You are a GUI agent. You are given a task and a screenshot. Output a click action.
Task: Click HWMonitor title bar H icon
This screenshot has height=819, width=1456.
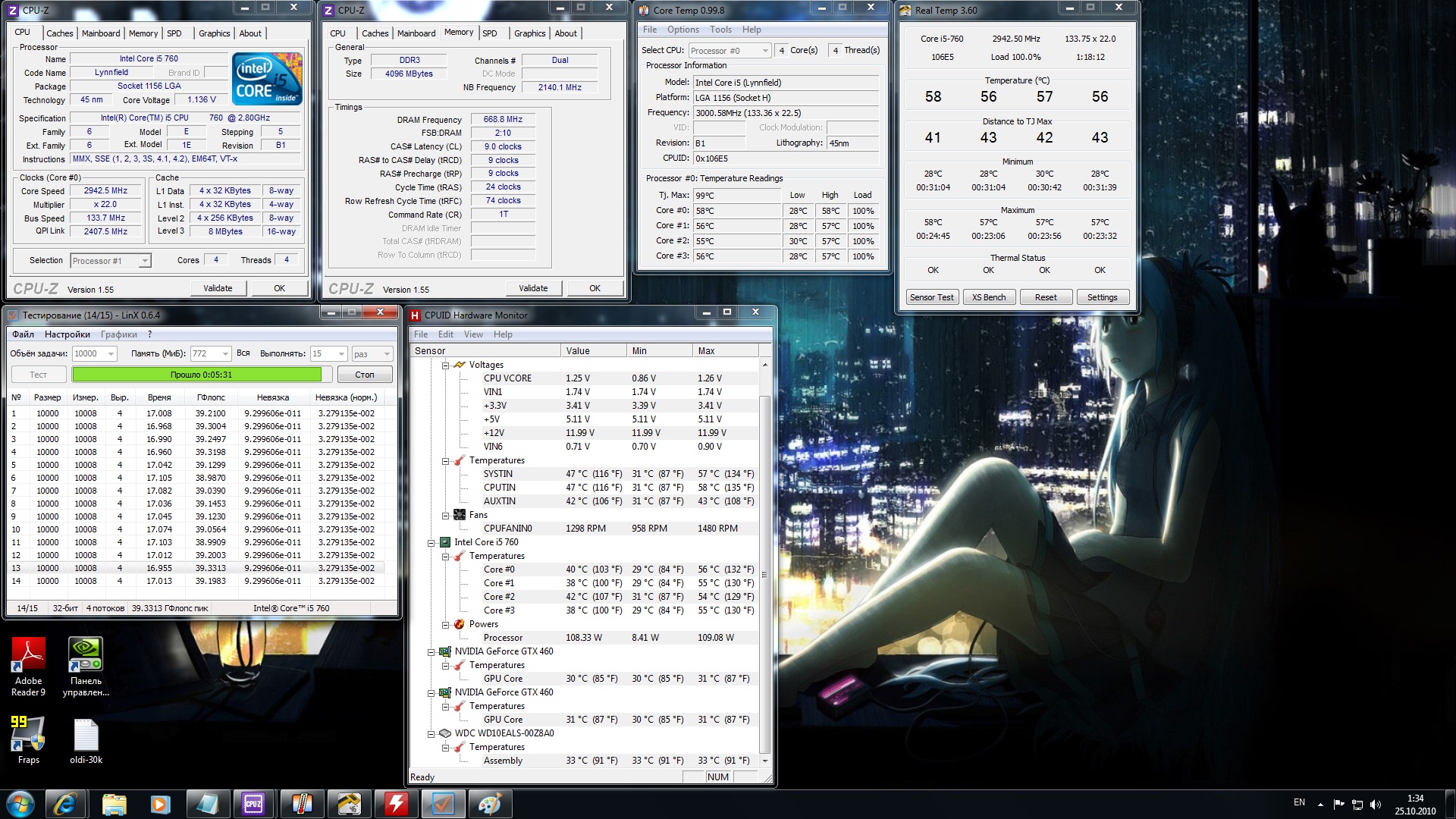click(415, 315)
